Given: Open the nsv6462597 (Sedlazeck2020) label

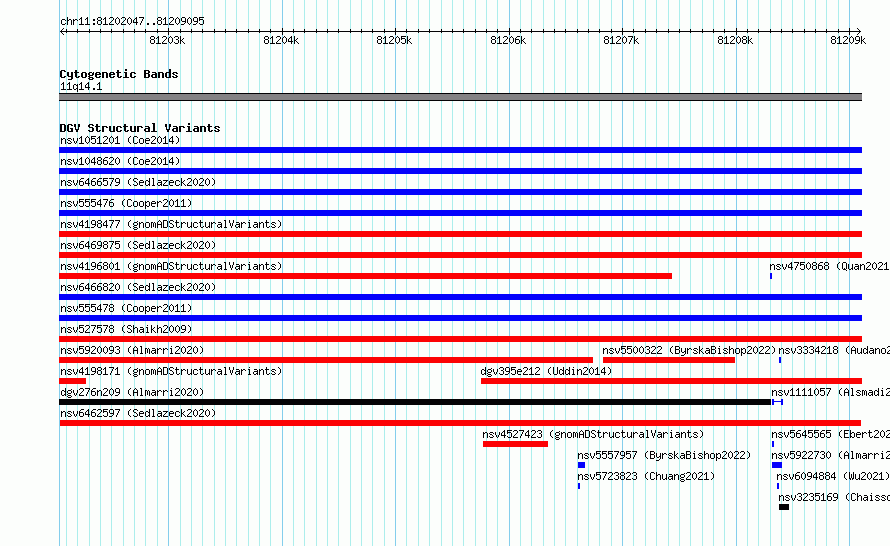Looking at the screenshot, I should pyautogui.click(x=138, y=413).
